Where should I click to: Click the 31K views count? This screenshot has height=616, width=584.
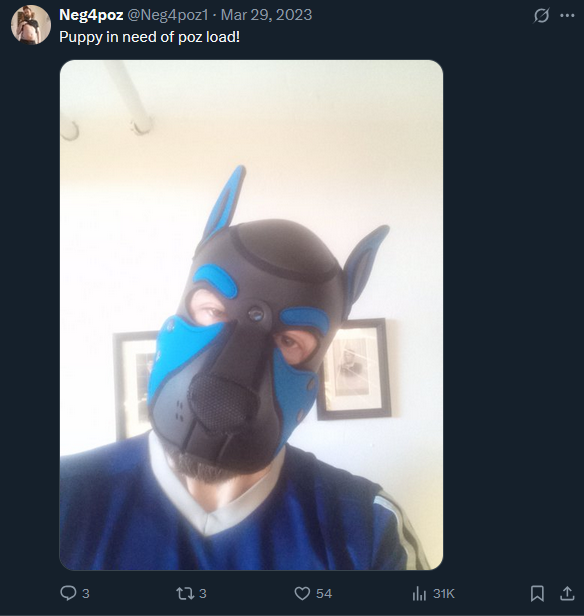(443, 593)
